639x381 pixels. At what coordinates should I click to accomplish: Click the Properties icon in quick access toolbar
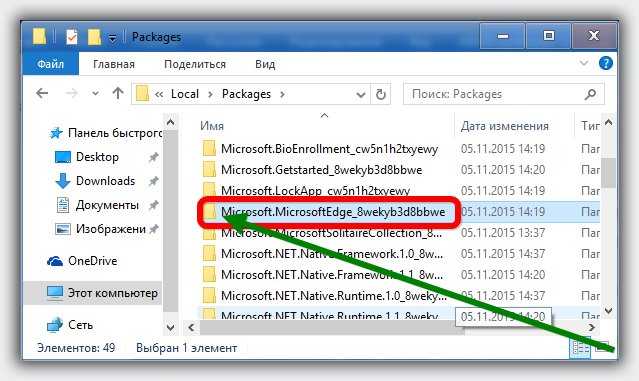tap(72, 37)
